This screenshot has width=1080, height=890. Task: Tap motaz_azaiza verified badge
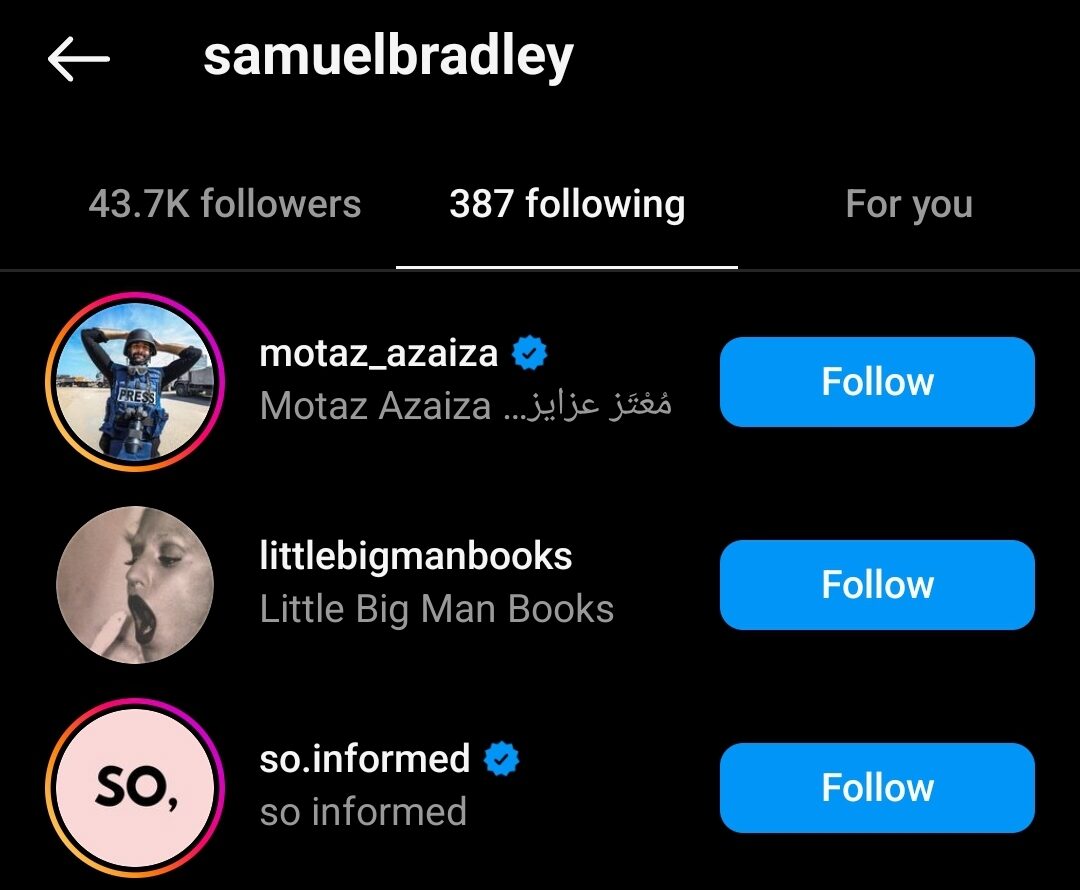(x=529, y=353)
